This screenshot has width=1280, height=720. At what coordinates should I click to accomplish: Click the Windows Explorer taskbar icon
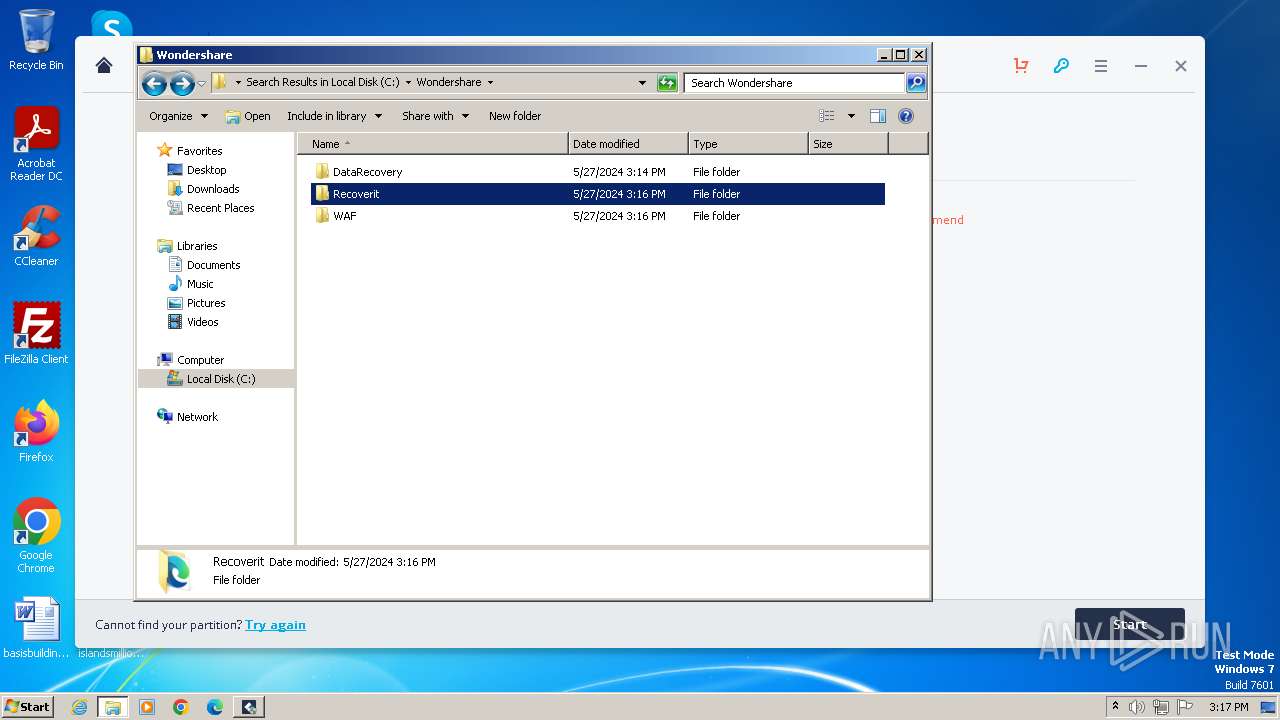coord(113,707)
